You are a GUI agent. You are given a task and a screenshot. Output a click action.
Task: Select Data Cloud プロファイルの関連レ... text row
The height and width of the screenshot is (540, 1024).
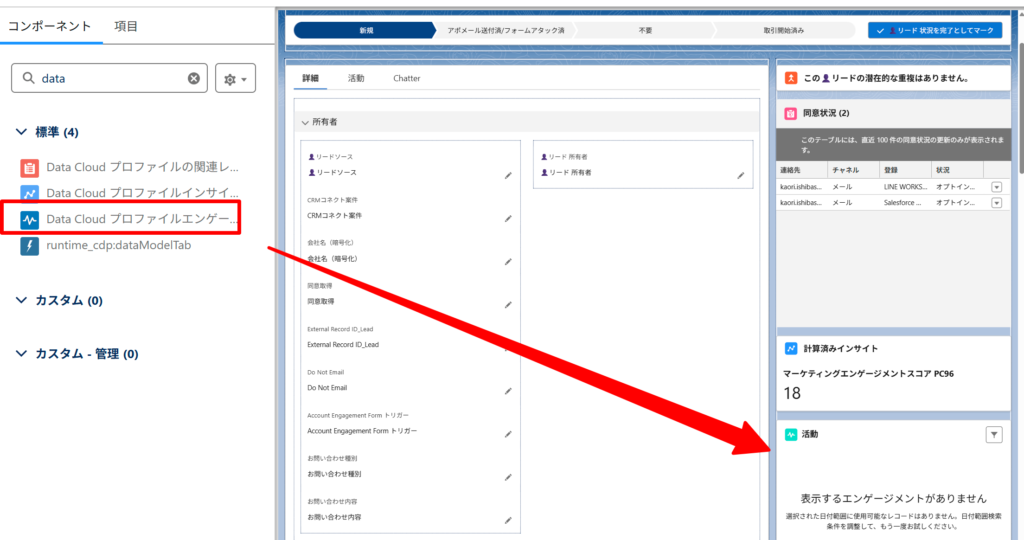pyautogui.click(x=142, y=167)
